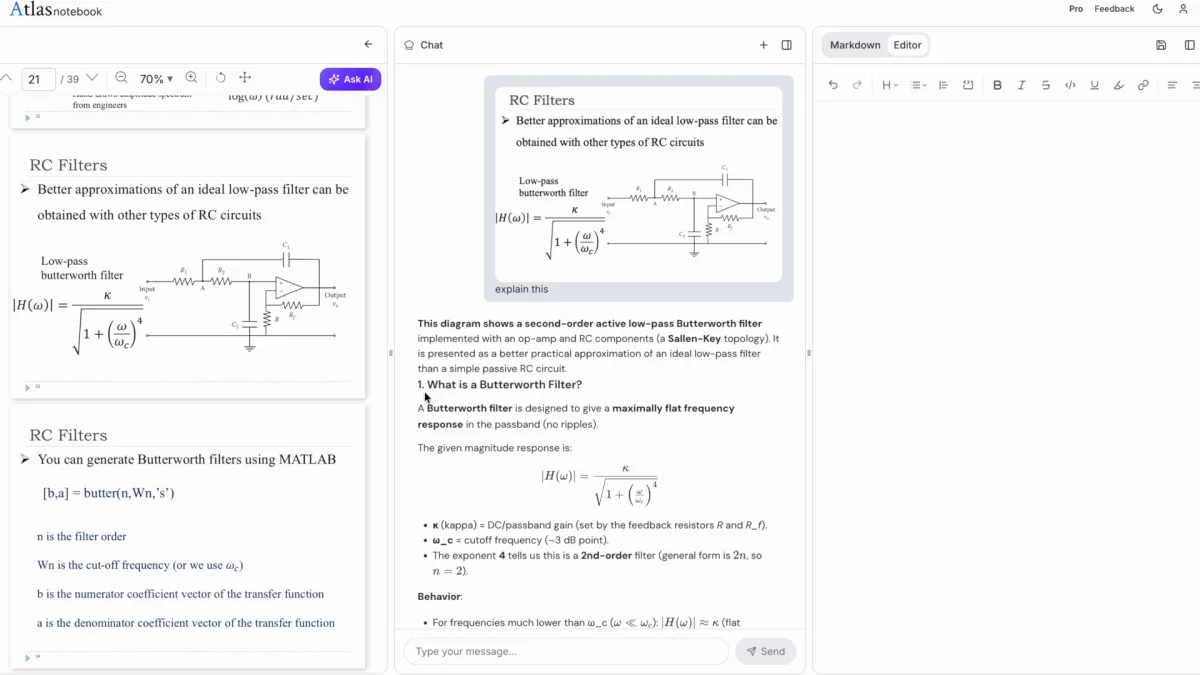Apply the highlighter tool
1200x675 pixels.
(x=1119, y=85)
